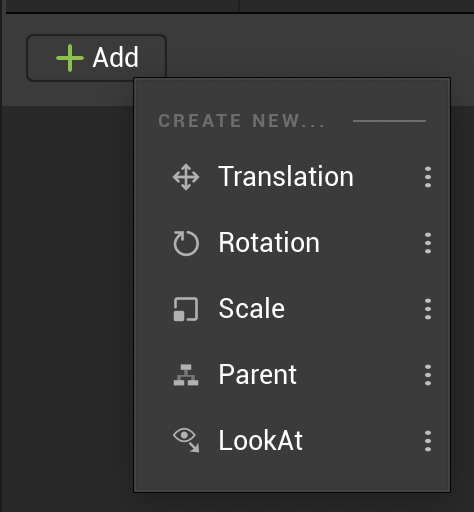
Task: Click the green plus icon
Action: [x=70, y=58]
